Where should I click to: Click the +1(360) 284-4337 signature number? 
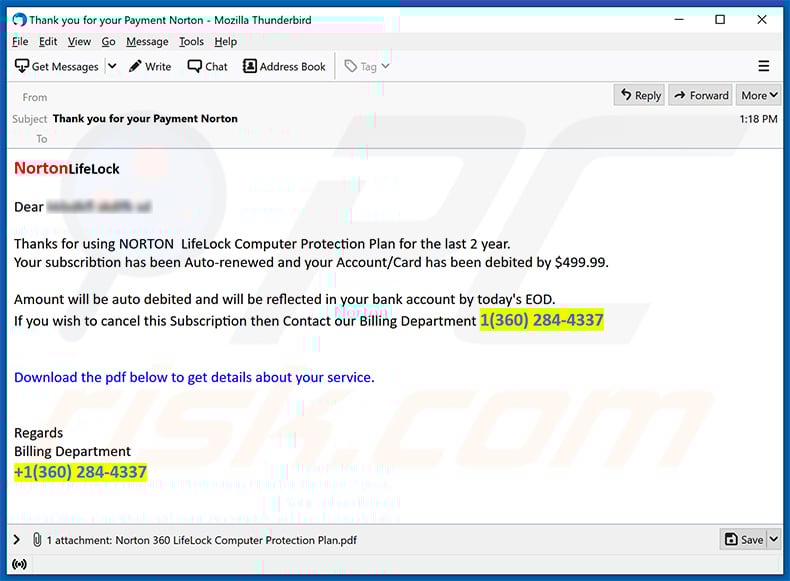point(81,472)
